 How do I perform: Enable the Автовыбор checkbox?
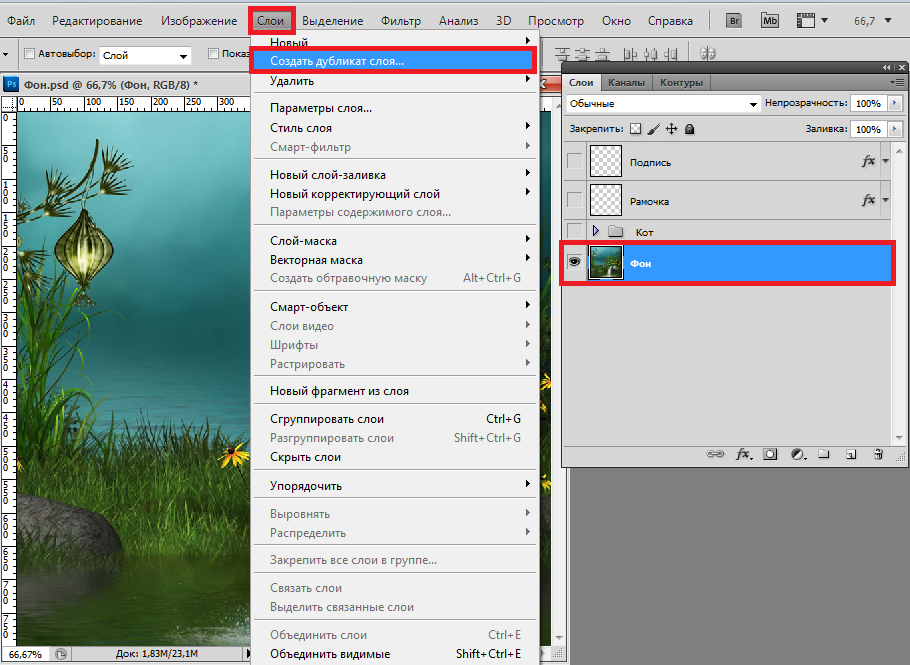(x=29, y=54)
